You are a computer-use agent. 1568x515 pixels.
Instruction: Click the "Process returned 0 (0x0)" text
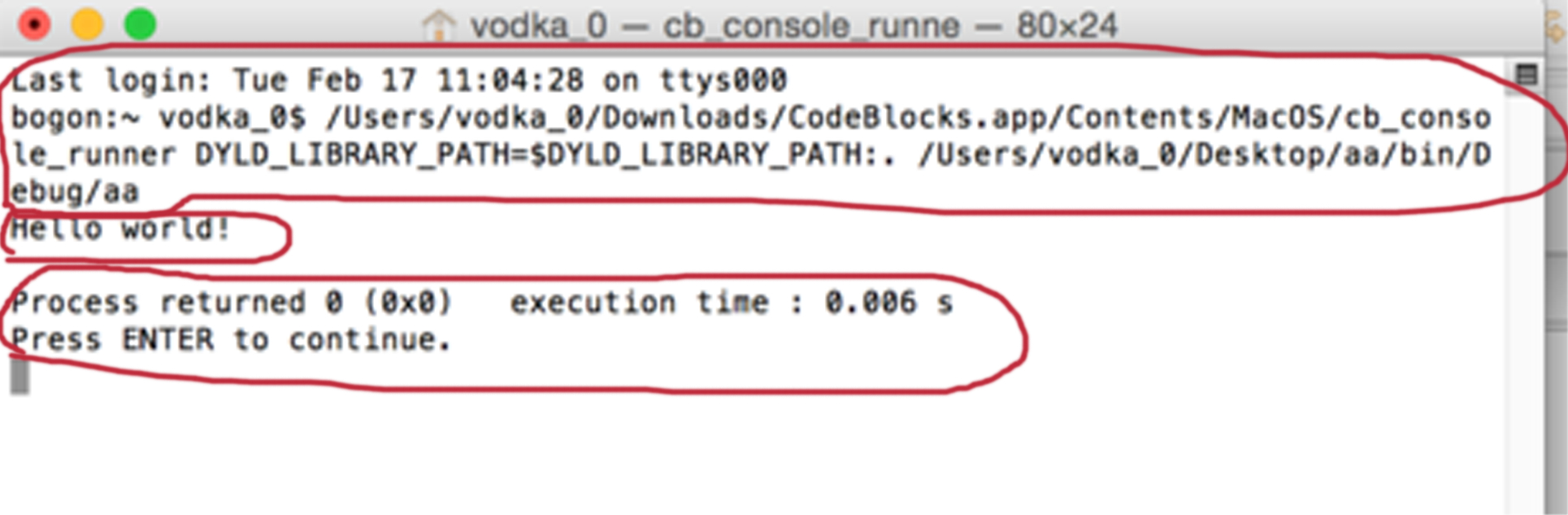coord(231,303)
